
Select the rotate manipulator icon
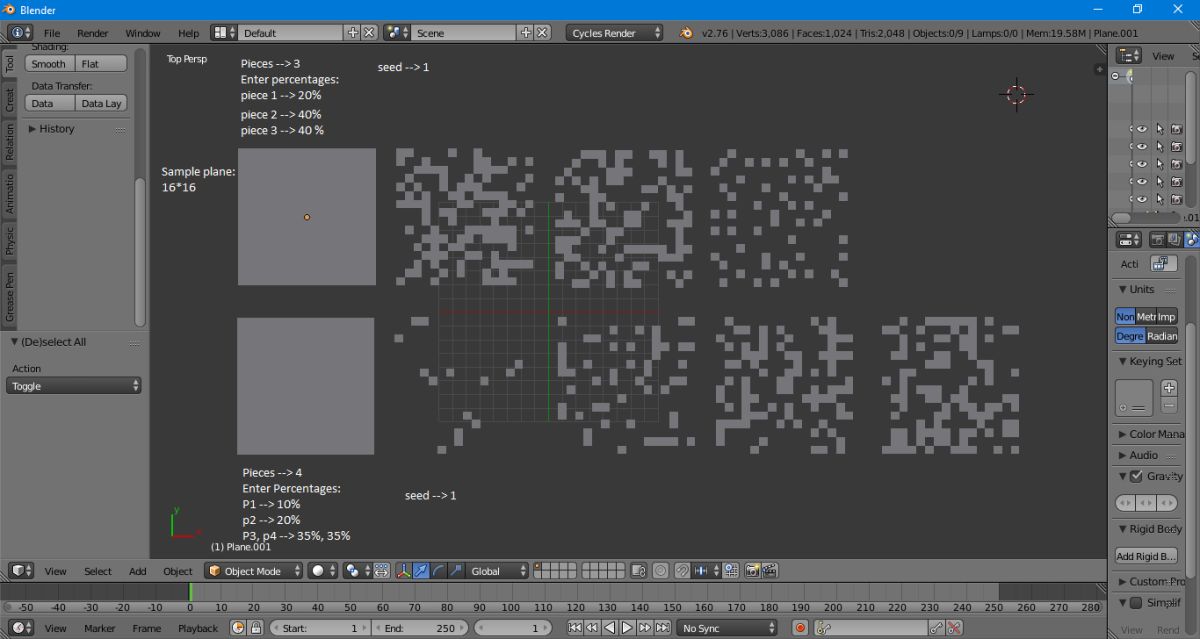click(x=438, y=571)
